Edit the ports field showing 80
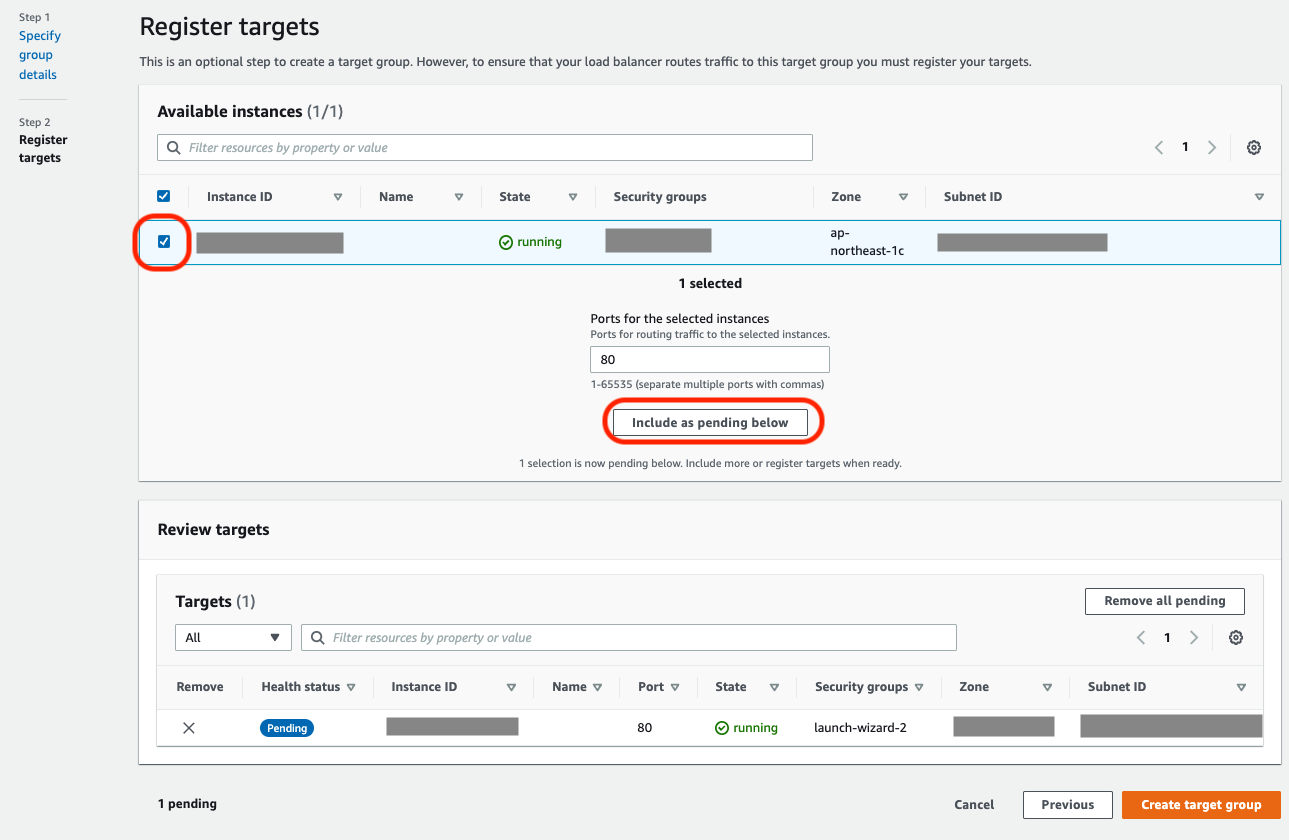This screenshot has width=1289, height=840. 709,359
